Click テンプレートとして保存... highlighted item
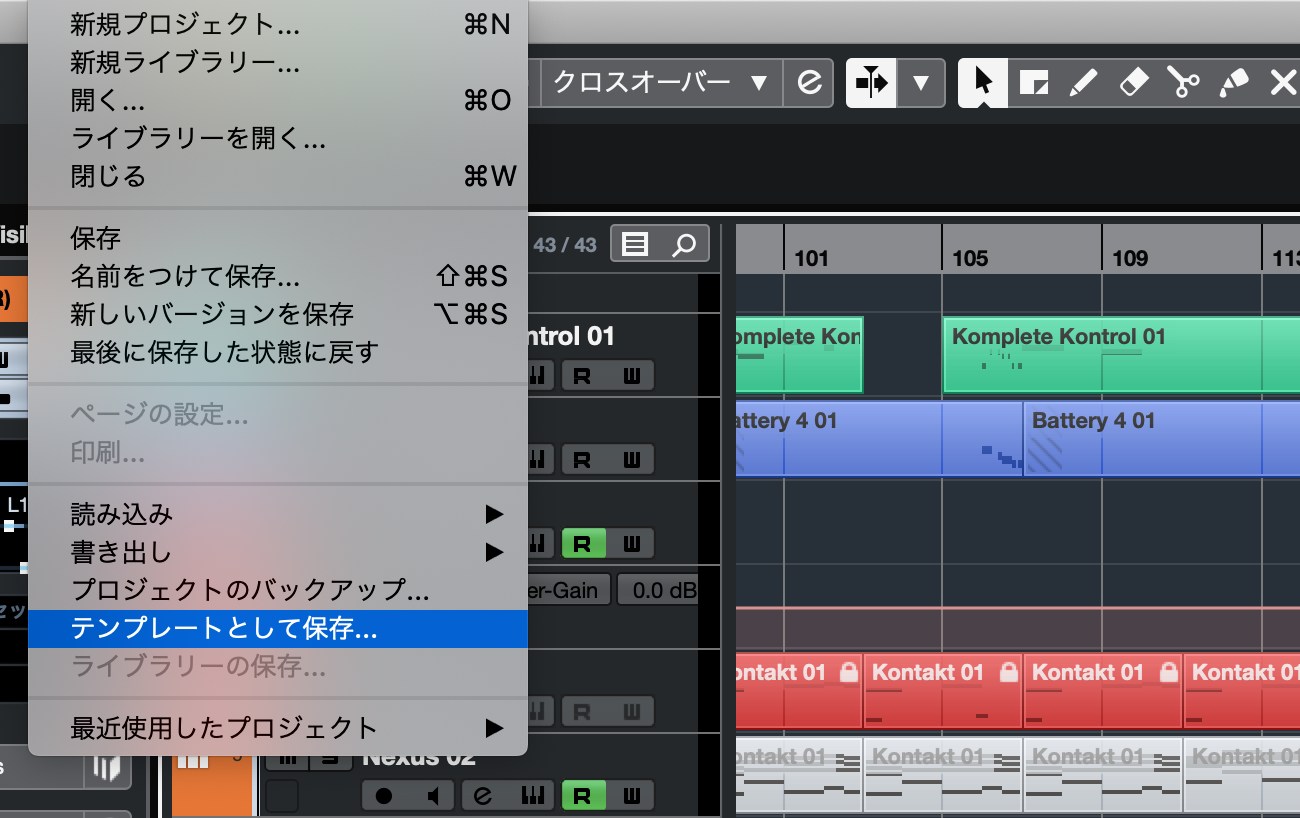 pos(278,629)
